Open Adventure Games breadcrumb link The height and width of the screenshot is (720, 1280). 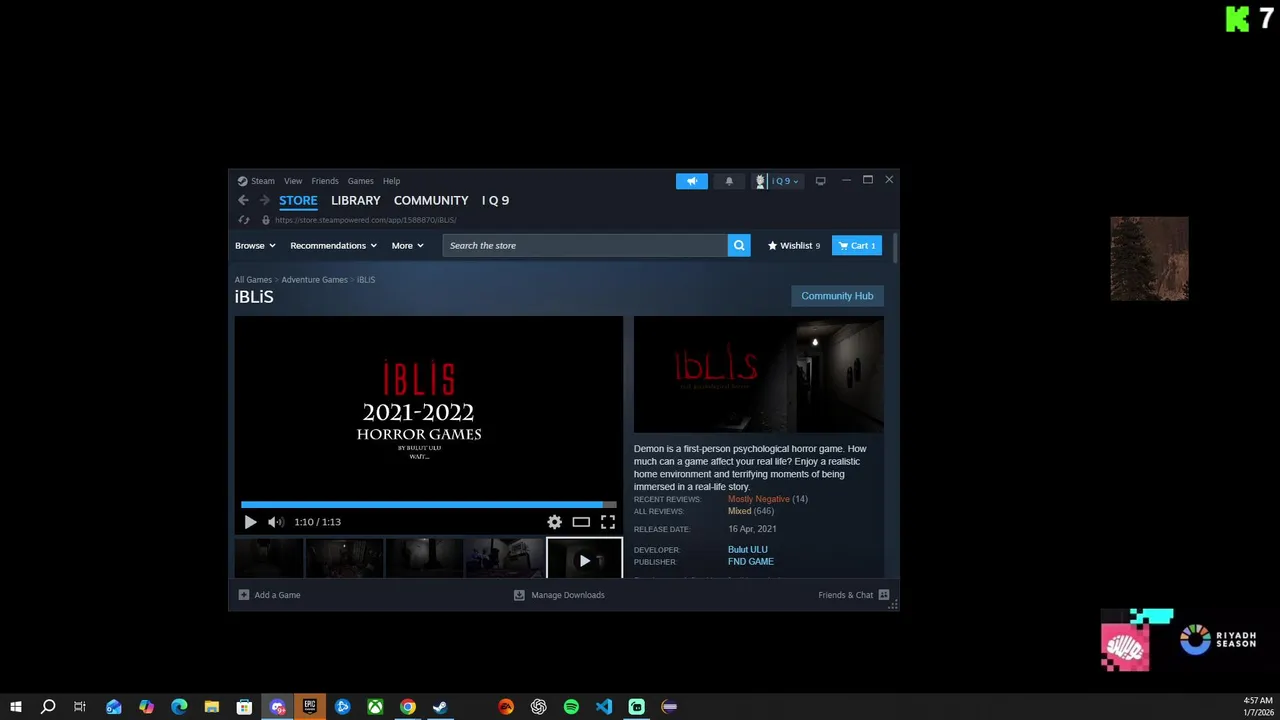314,280
